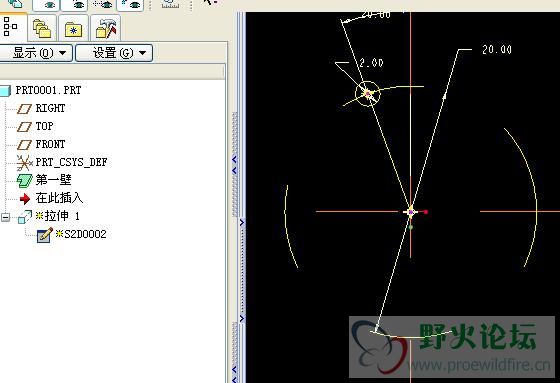Click the 2.00 dimension value
Viewport: 560px width, 383px height.
point(371,63)
